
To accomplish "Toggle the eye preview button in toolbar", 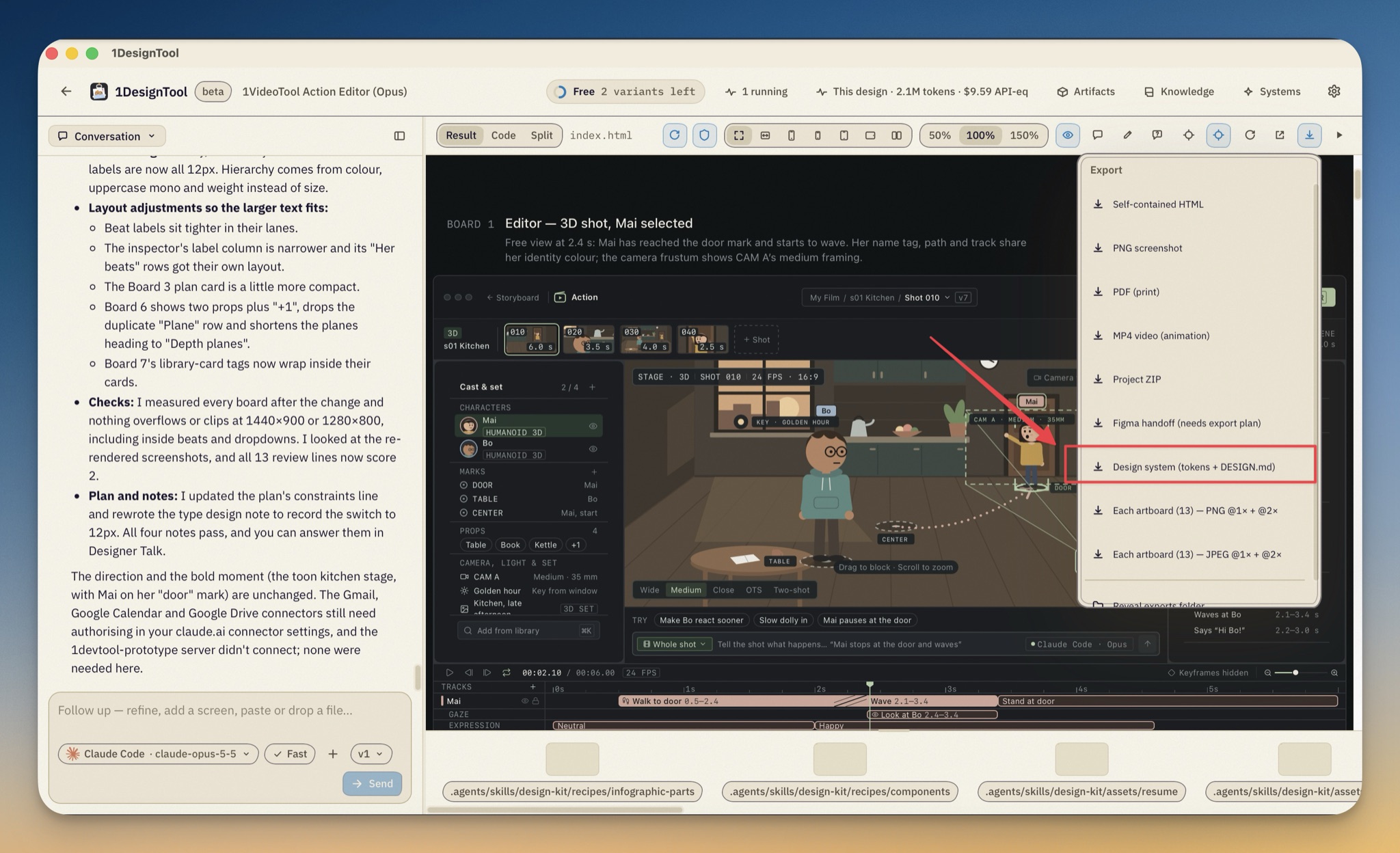I will click(1068, 135).
